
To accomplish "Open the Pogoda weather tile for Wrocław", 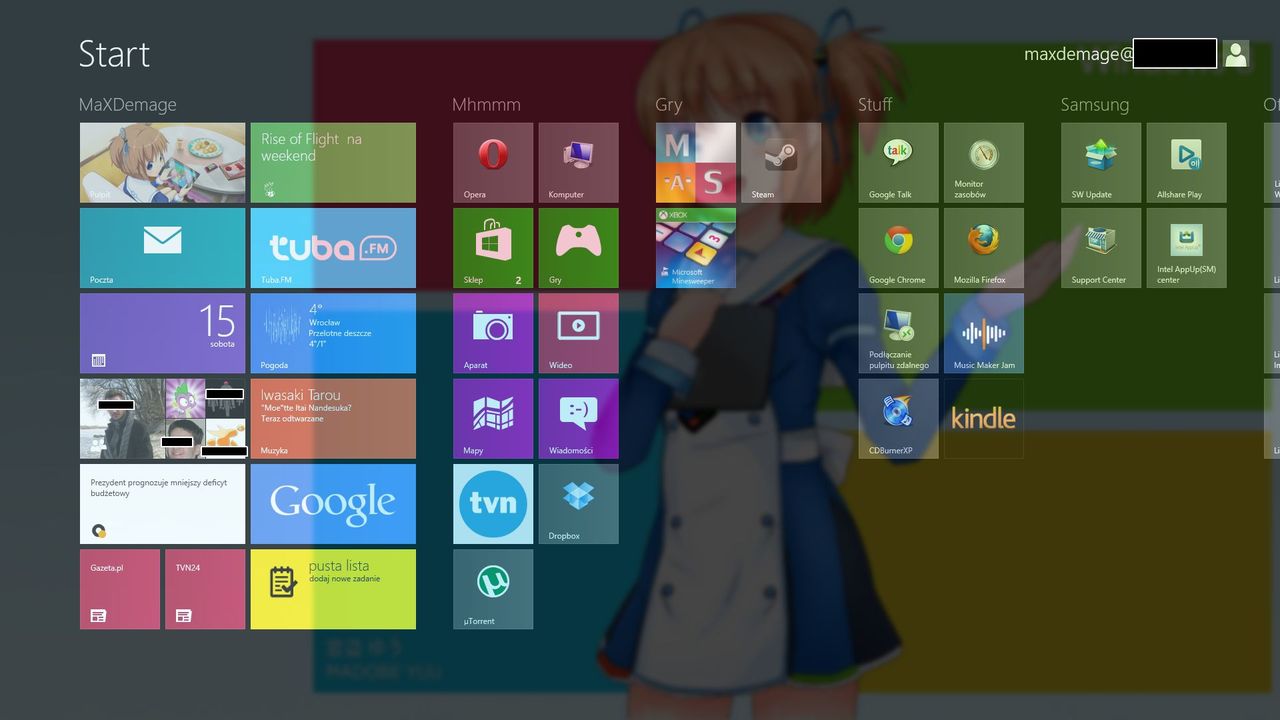I will click(333, 333).
